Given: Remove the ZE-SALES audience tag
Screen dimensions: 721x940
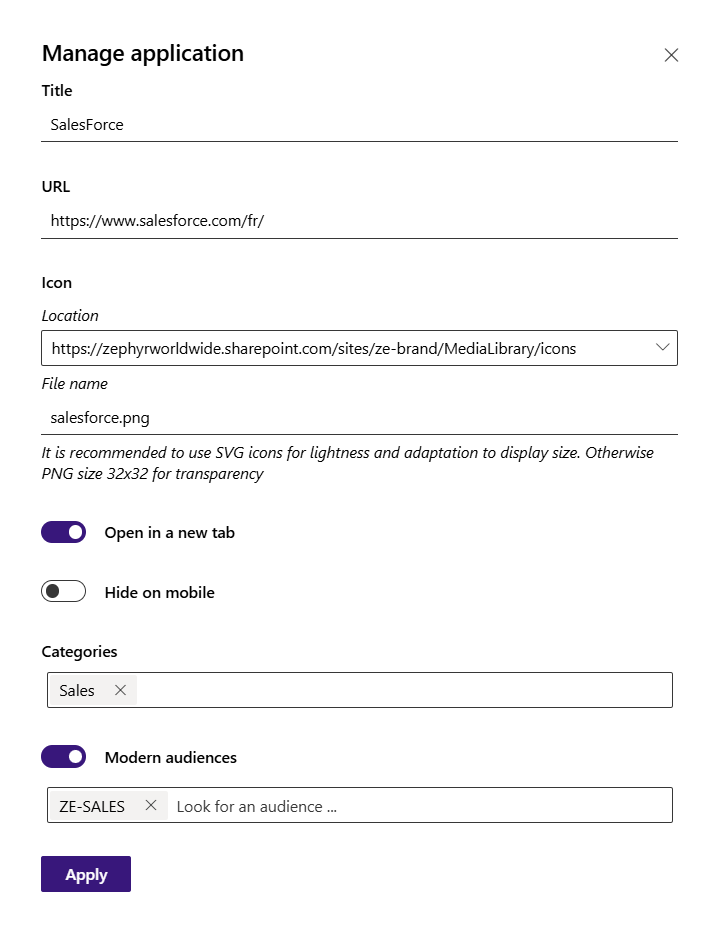Looking at the screenshot, I should (151, 805).
